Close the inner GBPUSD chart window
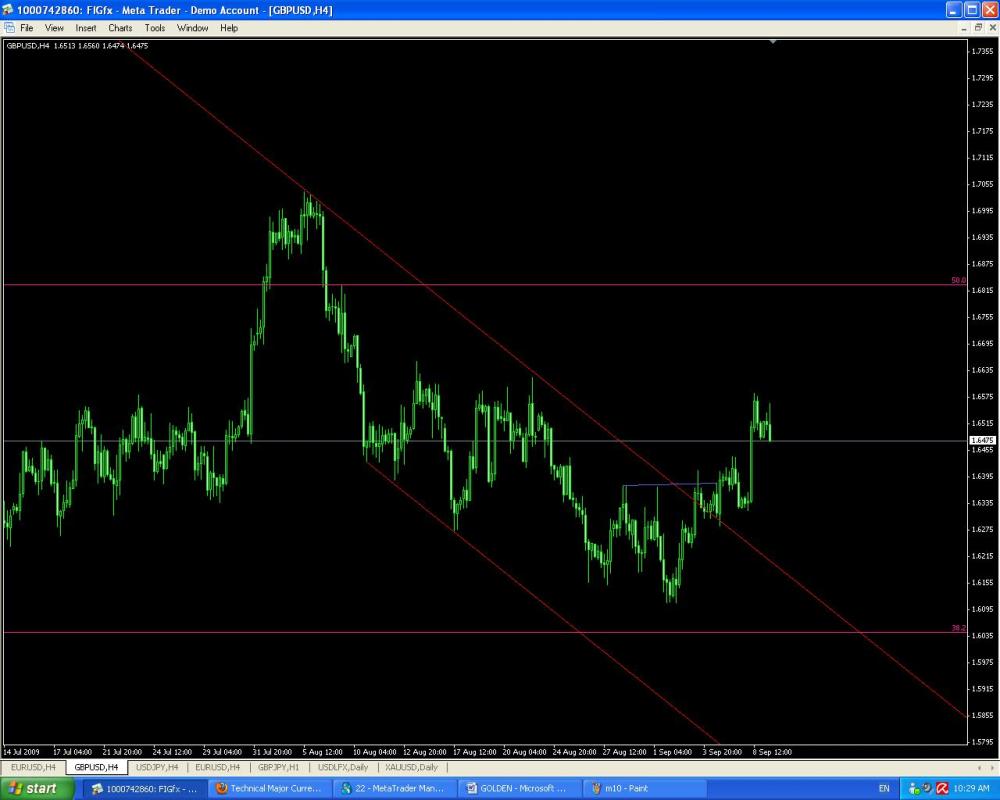The image size is (1000, 800). coord(992,27)
